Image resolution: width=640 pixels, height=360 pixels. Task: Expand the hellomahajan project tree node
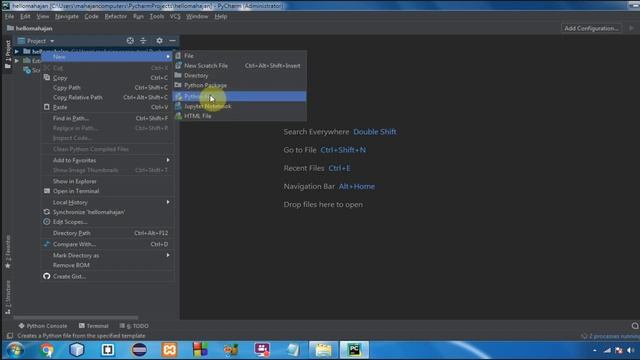[x=17, y=51]
